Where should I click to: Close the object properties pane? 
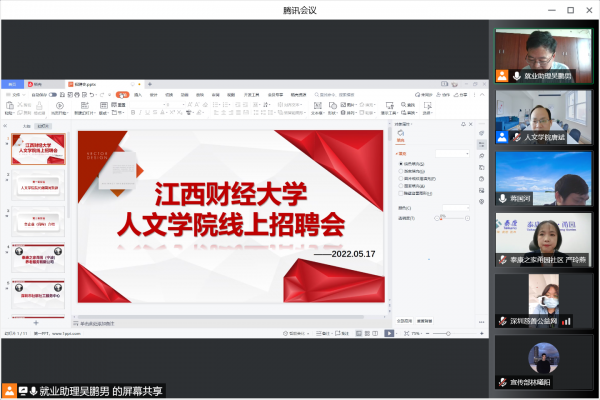(470, 123)
